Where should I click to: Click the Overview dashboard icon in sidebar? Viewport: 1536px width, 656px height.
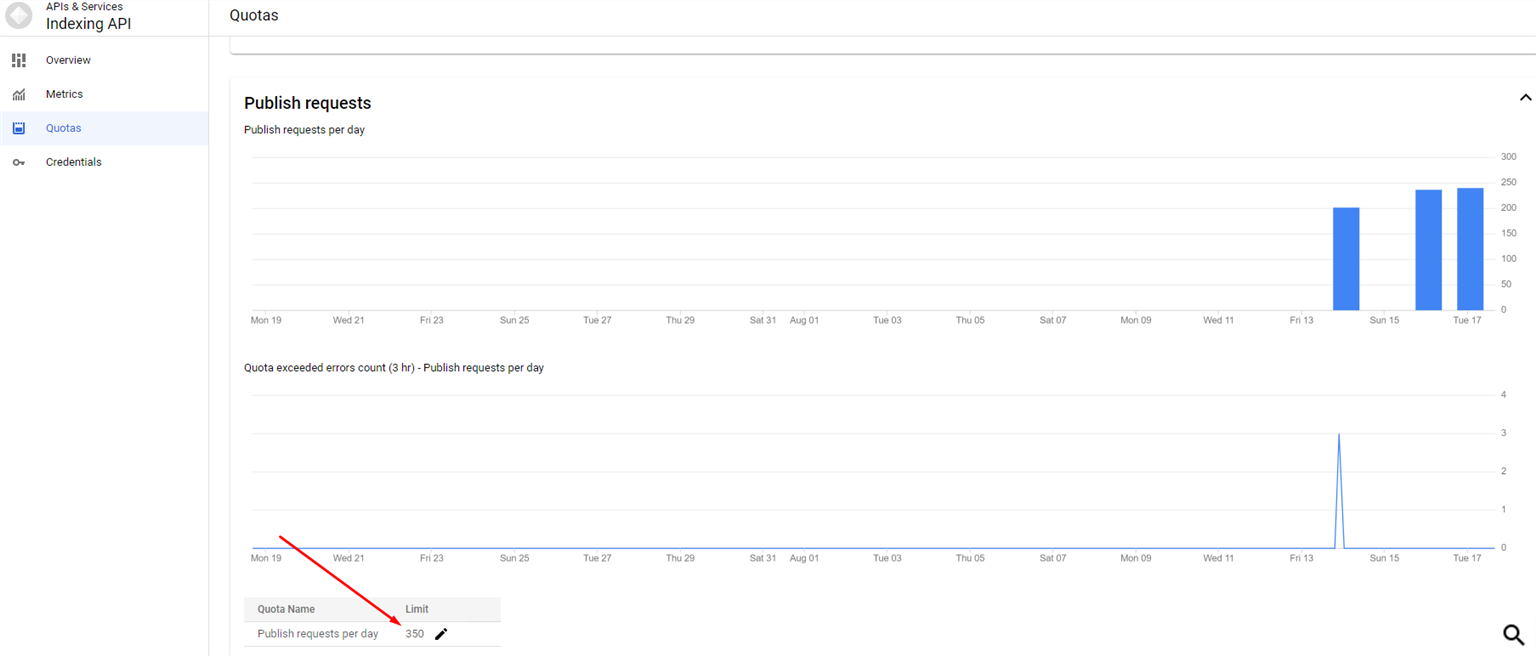(18, 60)
